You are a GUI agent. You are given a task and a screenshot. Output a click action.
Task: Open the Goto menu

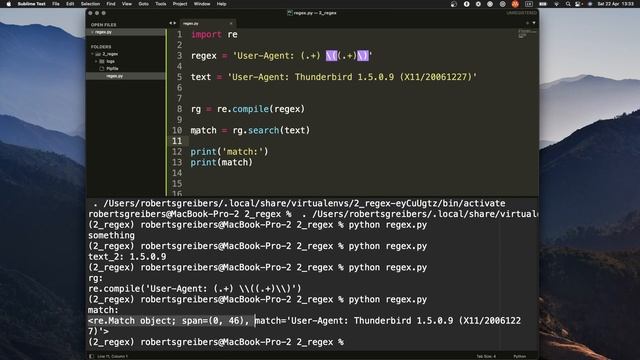(x=144, y=4)
